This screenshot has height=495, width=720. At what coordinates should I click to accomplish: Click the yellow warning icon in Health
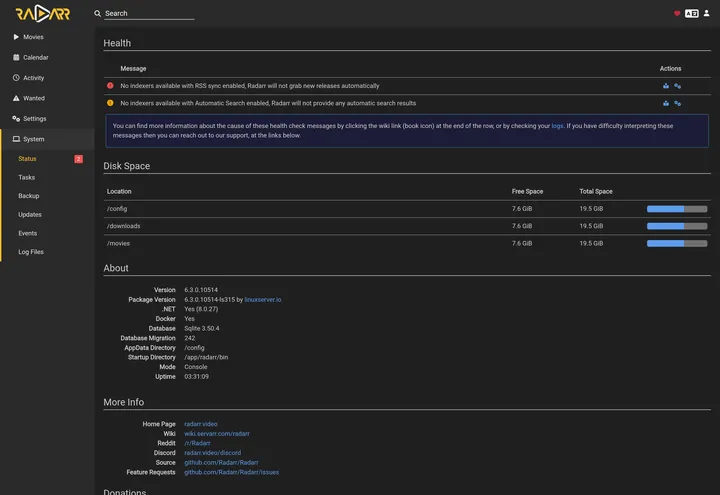(x=110, y=103)
